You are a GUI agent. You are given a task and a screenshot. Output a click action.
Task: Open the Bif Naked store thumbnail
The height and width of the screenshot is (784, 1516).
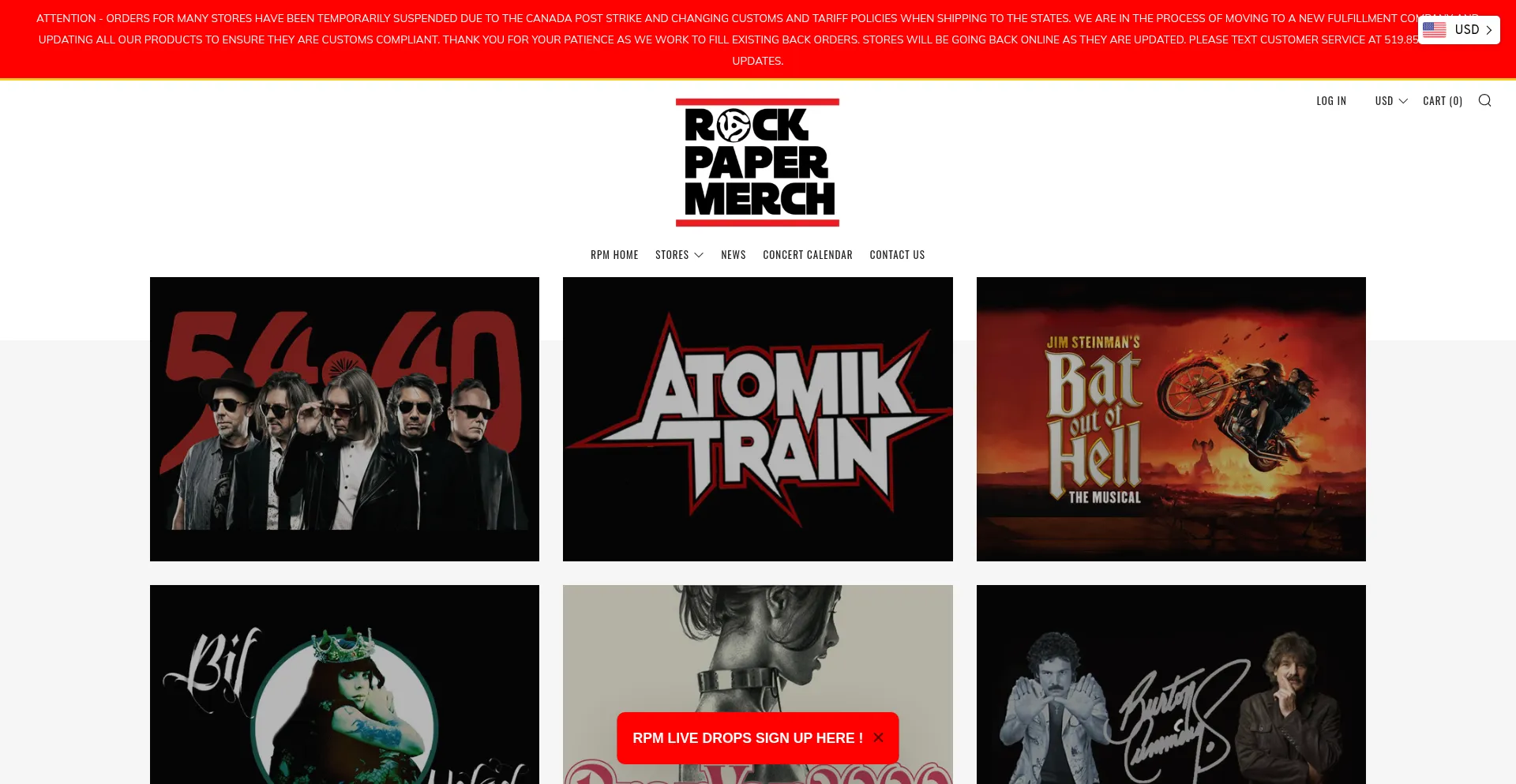[344, 685]
